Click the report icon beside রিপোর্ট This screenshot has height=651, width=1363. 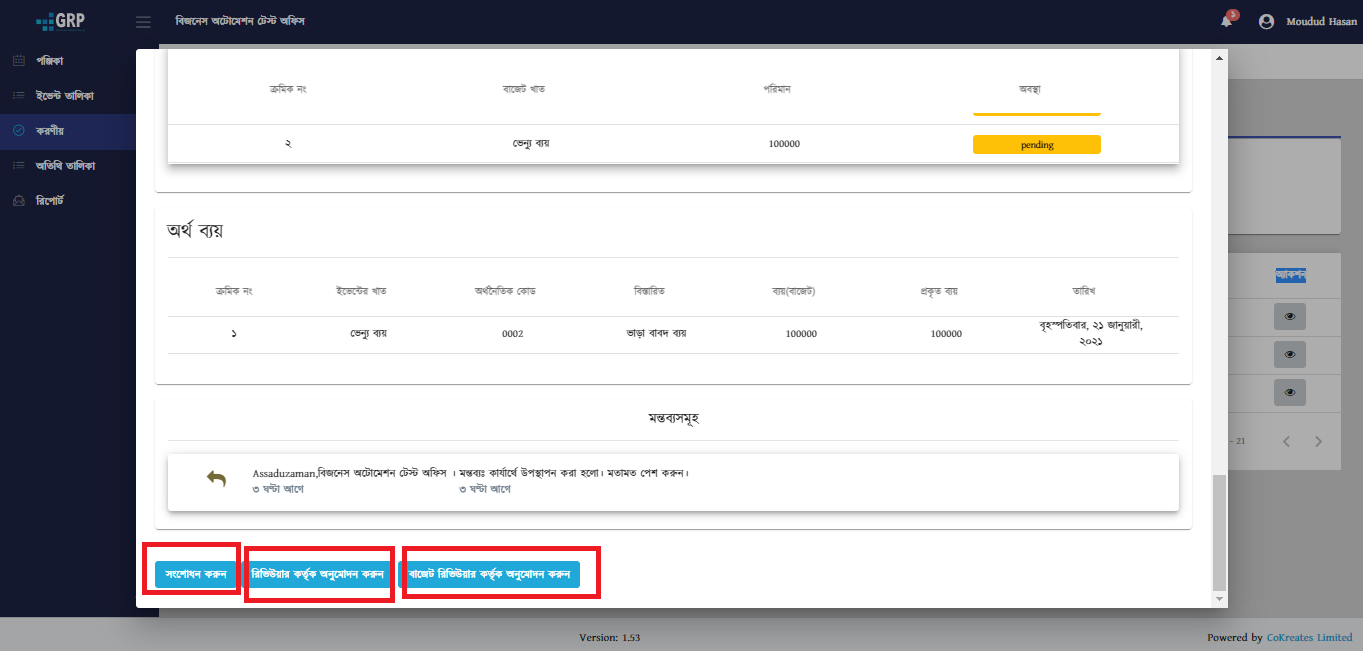click(18, 201)
